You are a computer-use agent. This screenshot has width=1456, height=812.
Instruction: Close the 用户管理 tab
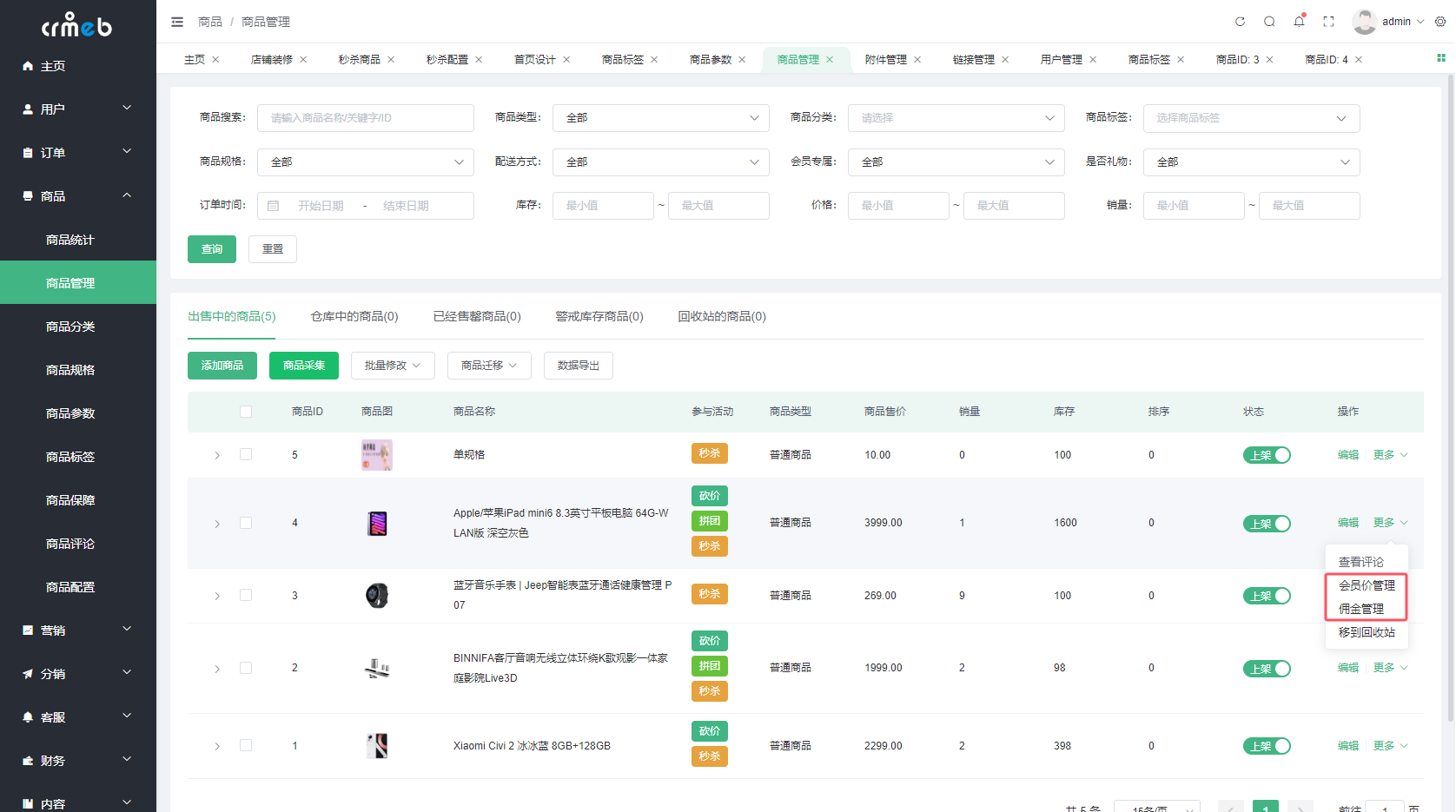[1093, 60]
